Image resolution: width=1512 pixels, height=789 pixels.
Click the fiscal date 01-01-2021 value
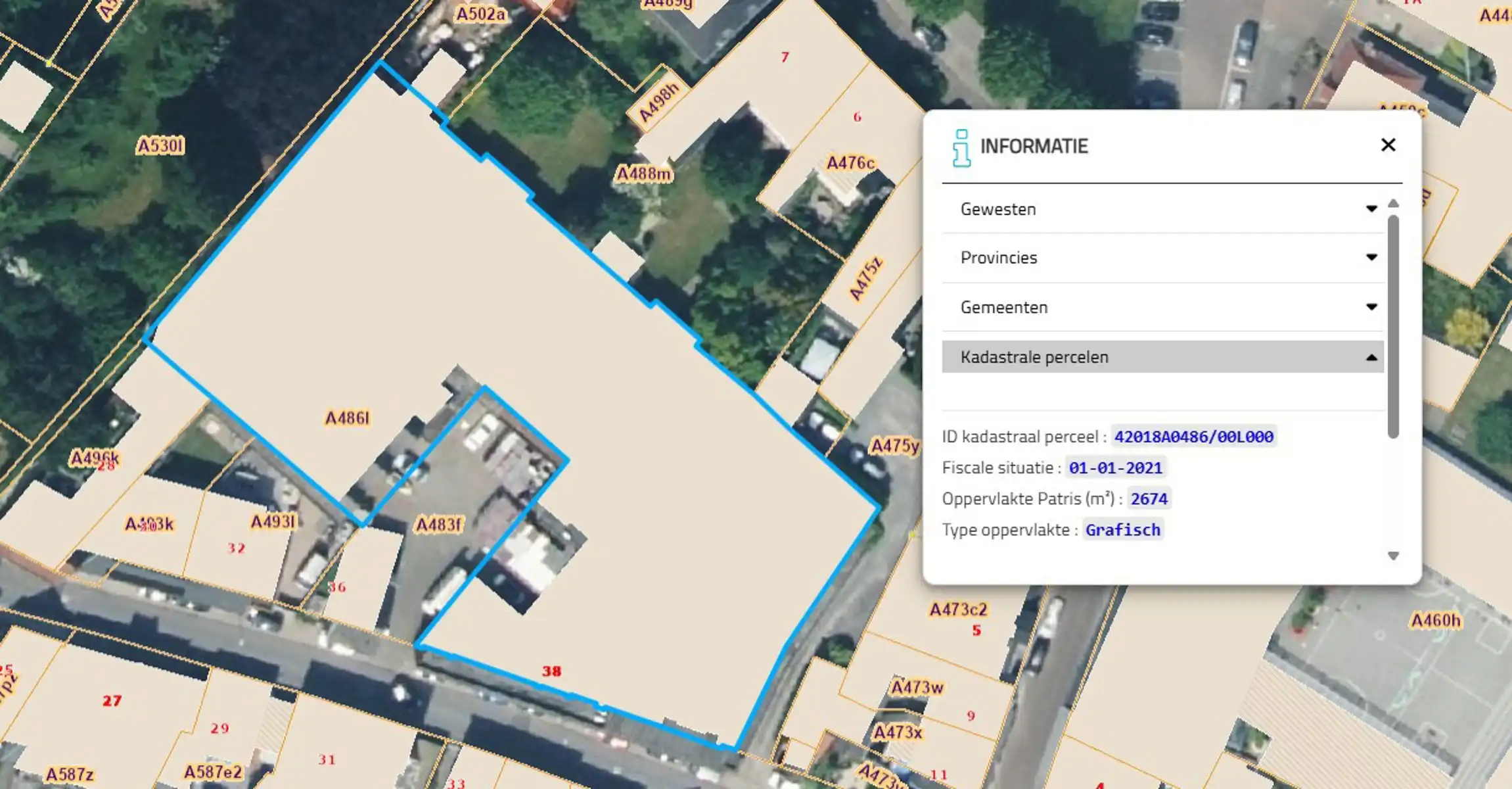coord(1115,467)
